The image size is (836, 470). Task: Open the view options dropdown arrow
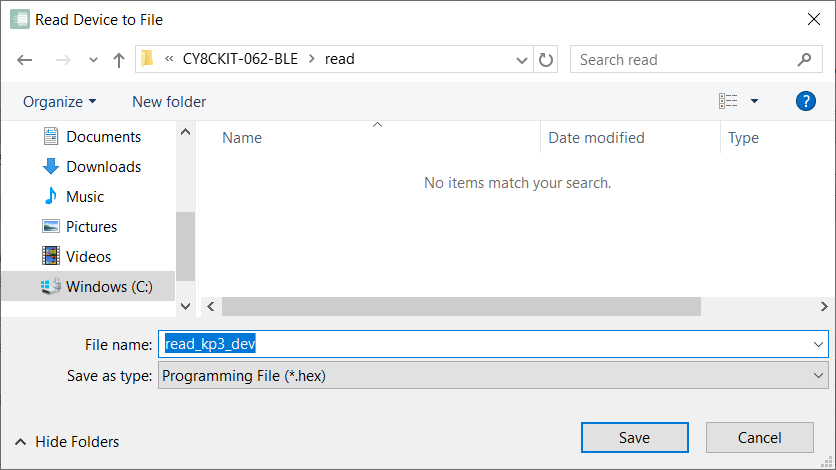(x=754, y=101)
